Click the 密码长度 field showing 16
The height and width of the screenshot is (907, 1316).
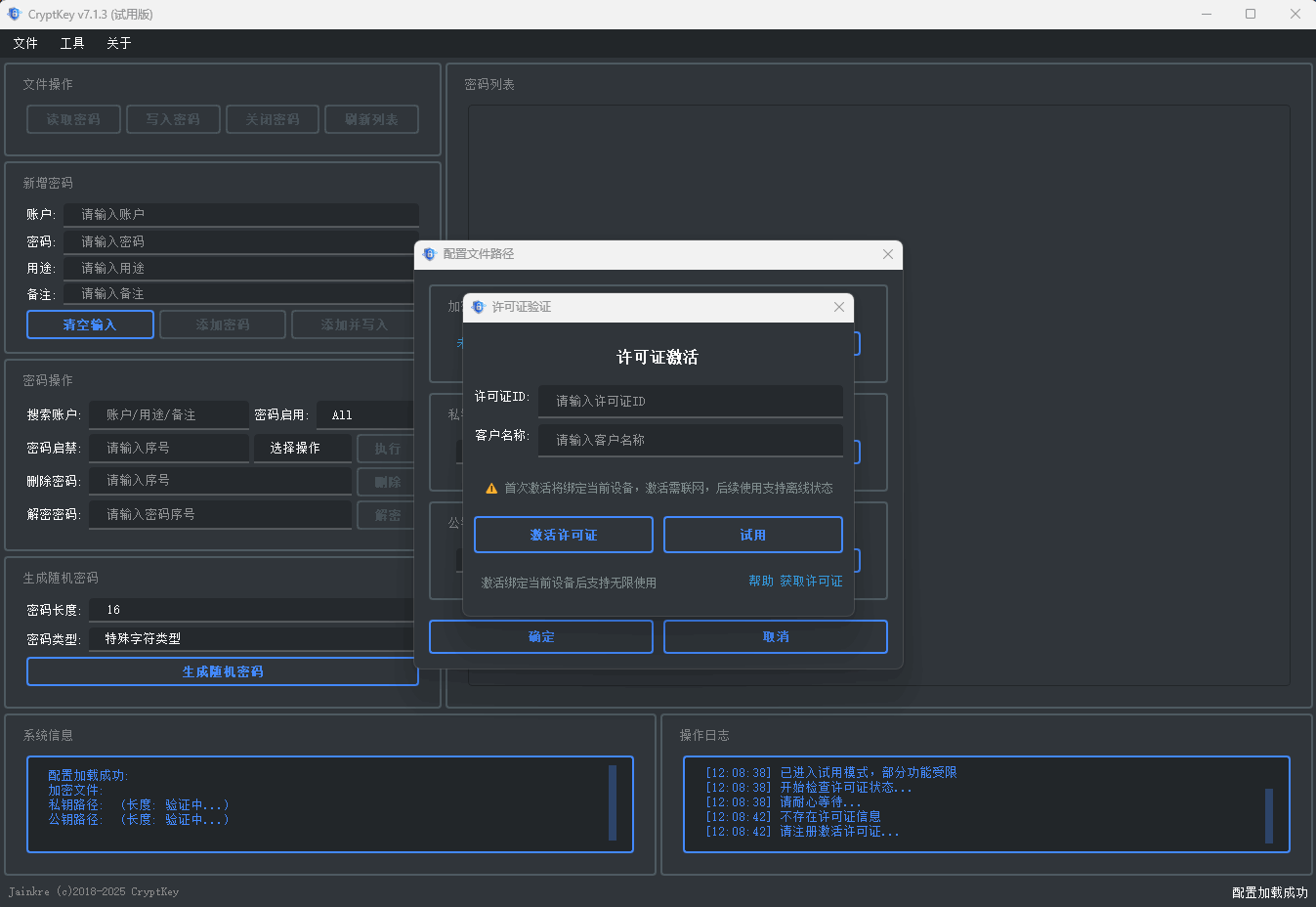pos(254,610)
